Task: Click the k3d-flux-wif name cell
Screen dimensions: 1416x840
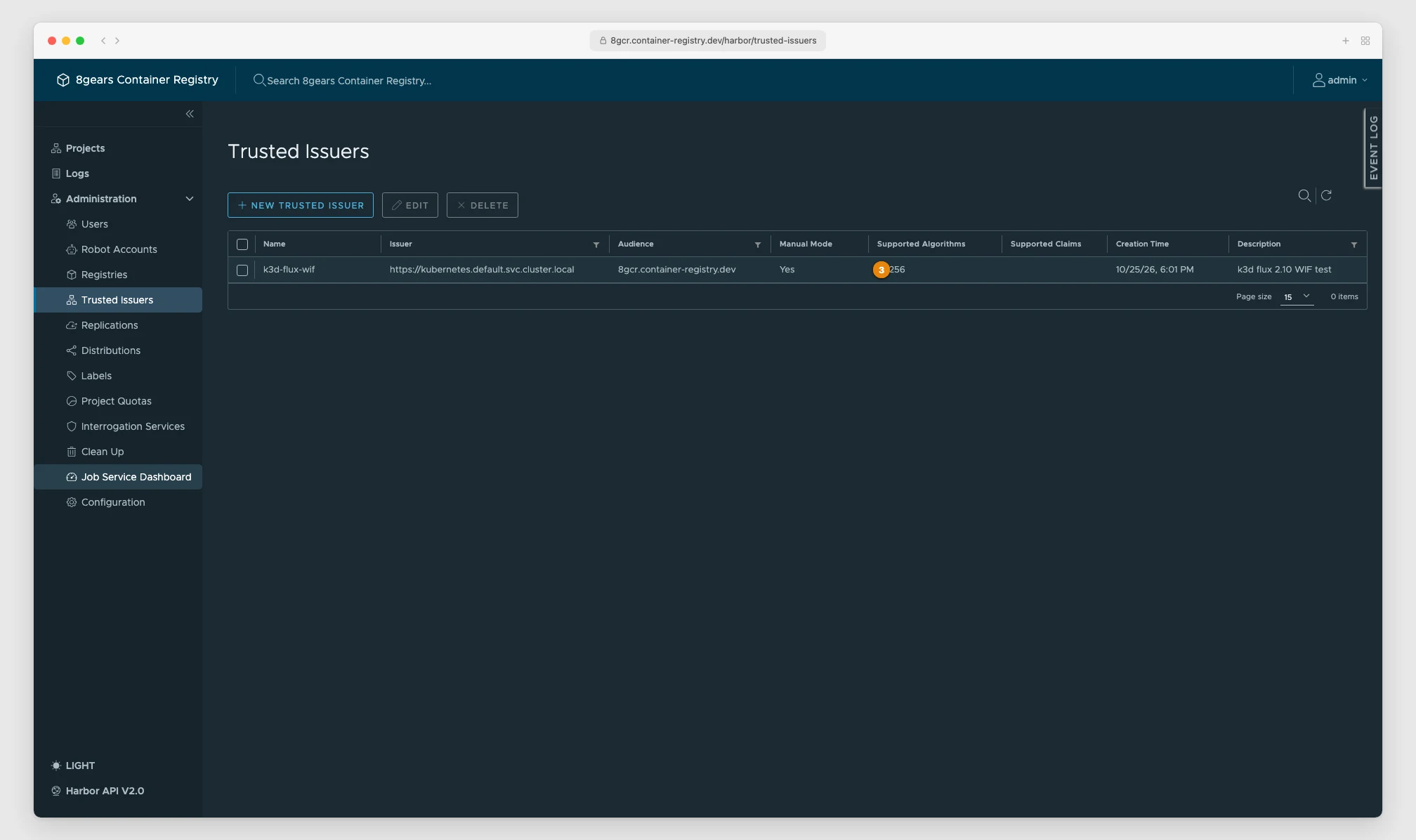Action: pos(289,270)
